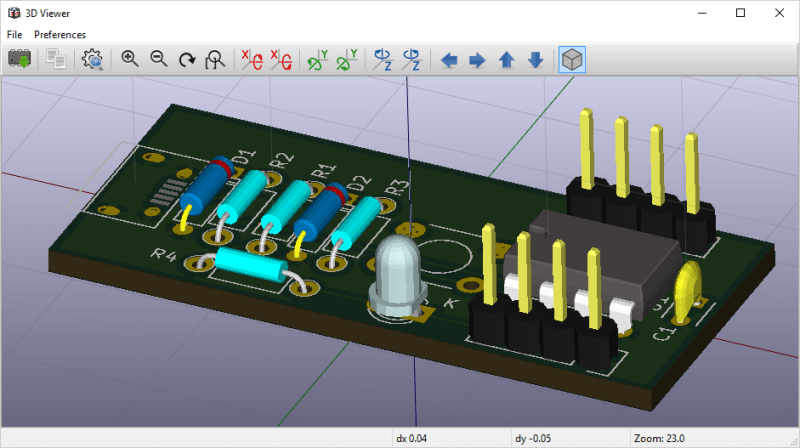Image resolution: width=800 pixels, height=448 pixels.
Task: Move the view right with blue arrow
Action: tap(477, 60)
